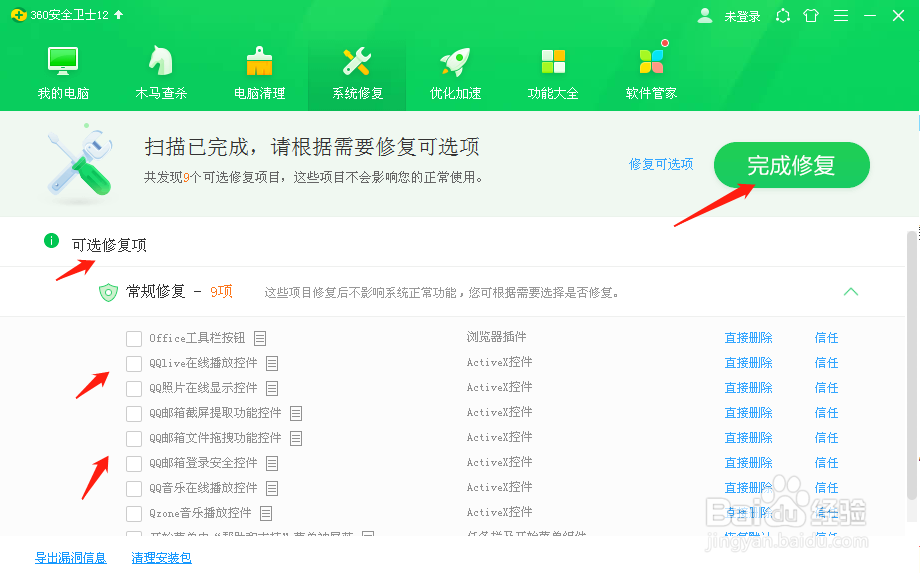This screenshot has height=573, width=920.
Task: Click the 导出漏洞信息 link
Action: [x=70, y=558]
